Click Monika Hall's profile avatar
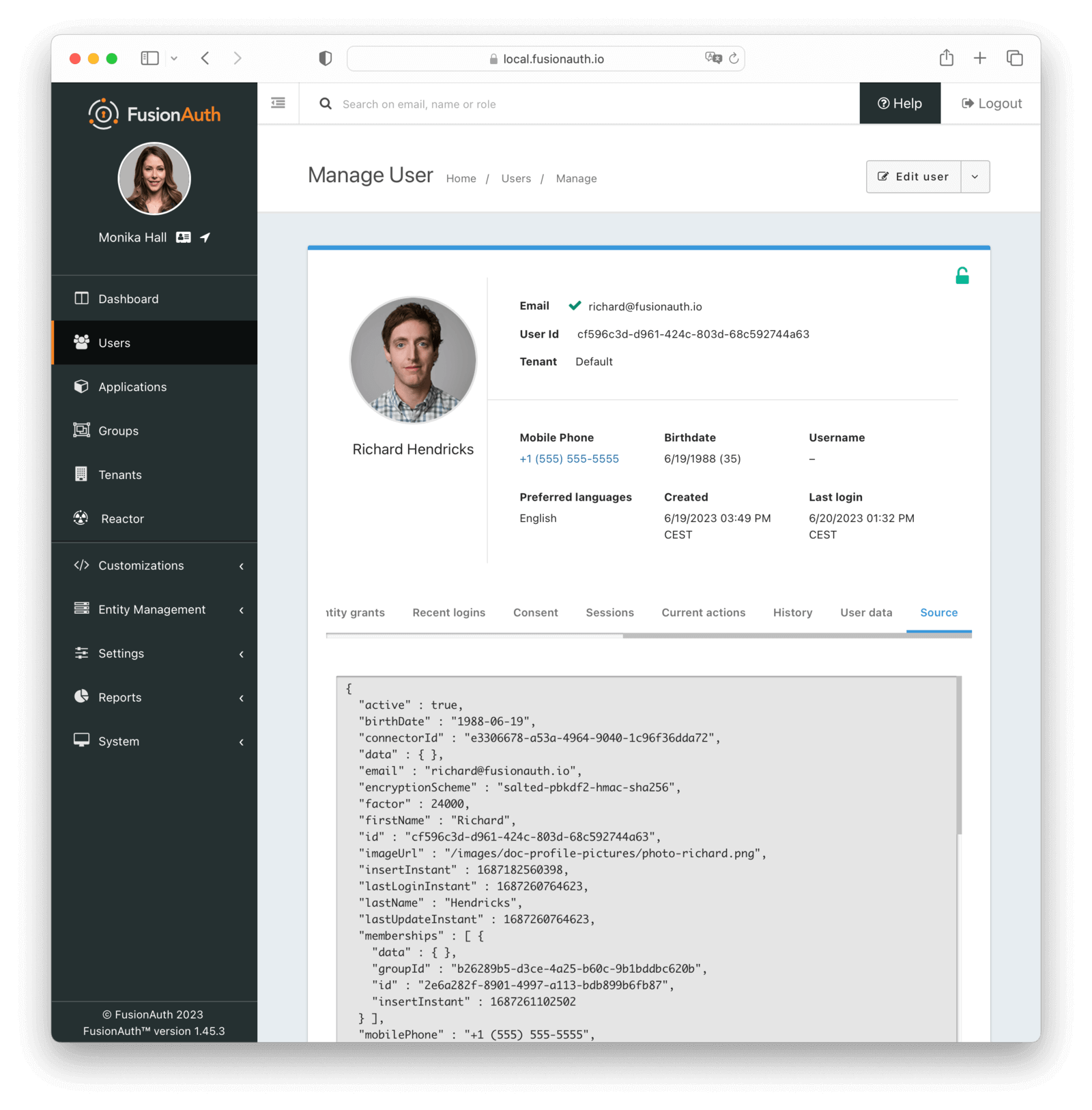Screen dimensions: 1092x1110 [154, 179]
